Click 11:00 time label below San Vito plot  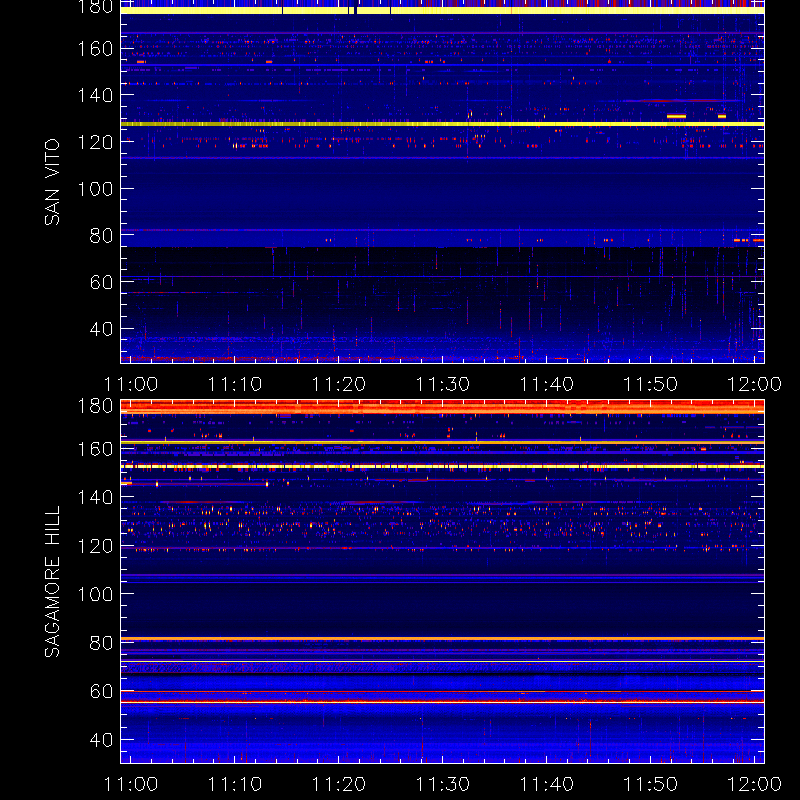click(131, 384)
